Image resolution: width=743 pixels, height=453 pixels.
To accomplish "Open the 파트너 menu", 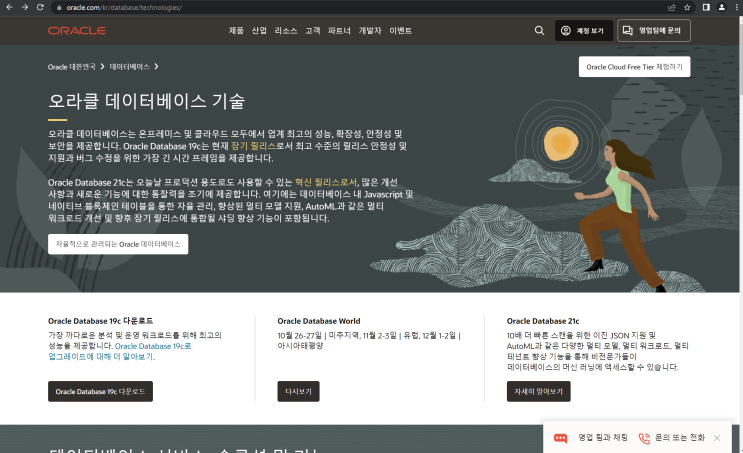I will 339,30.
